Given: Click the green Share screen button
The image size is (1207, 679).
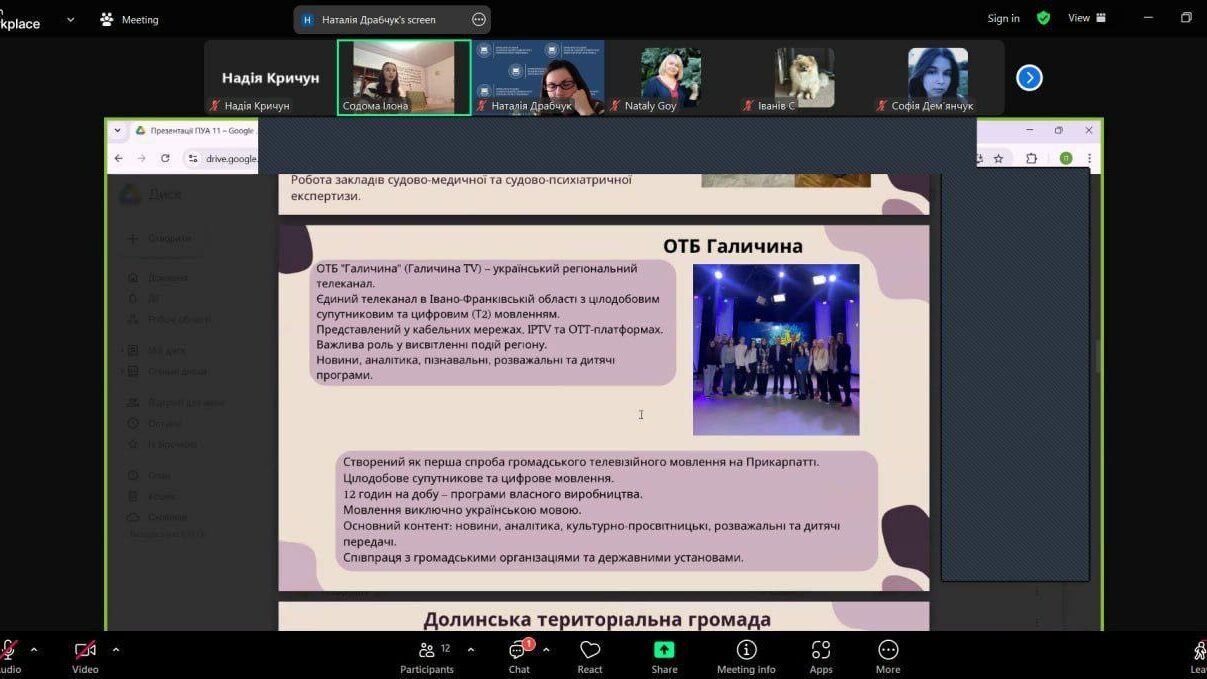Looking at the screenshot, I should 664,656.
